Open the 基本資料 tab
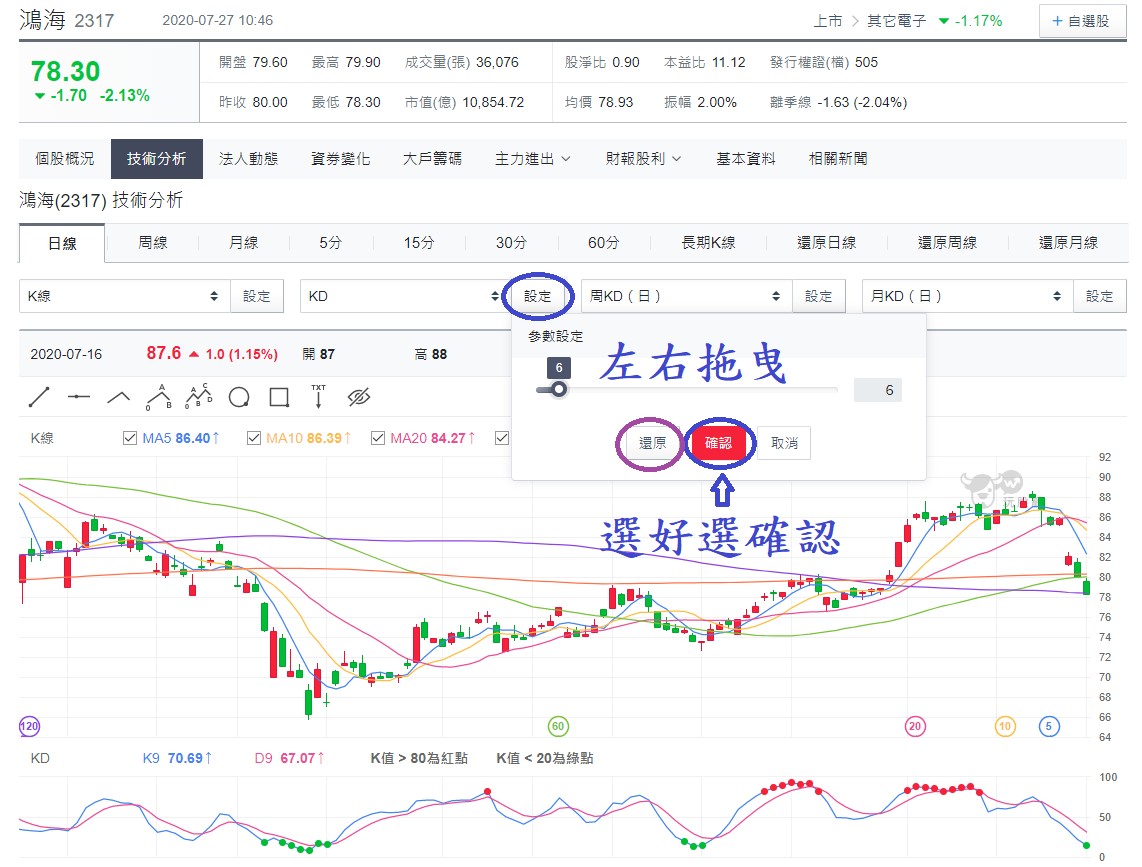 pos(746,159)
